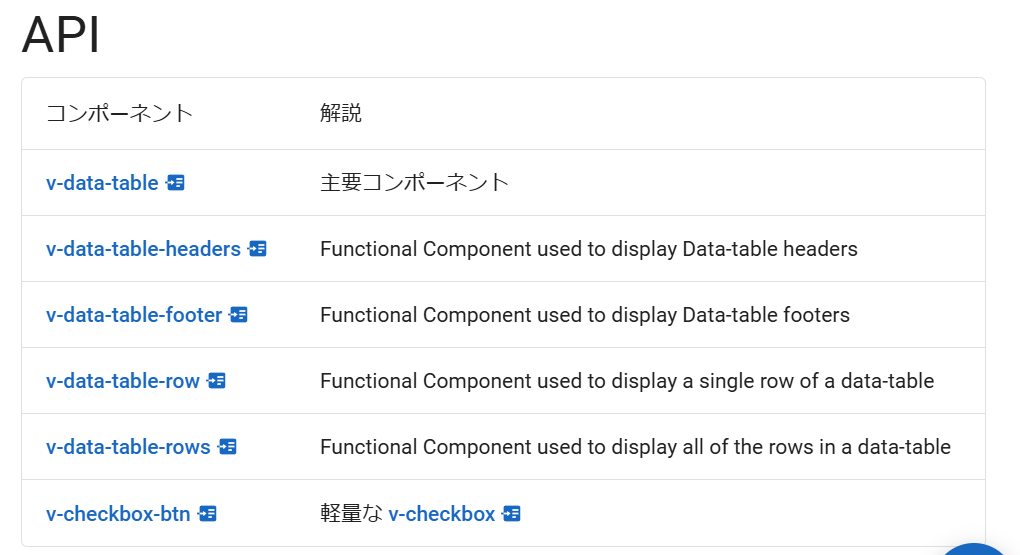1020x555 pixels.
Task: Click the page icon beside v-data-table-headers
Action: (258, 249)
